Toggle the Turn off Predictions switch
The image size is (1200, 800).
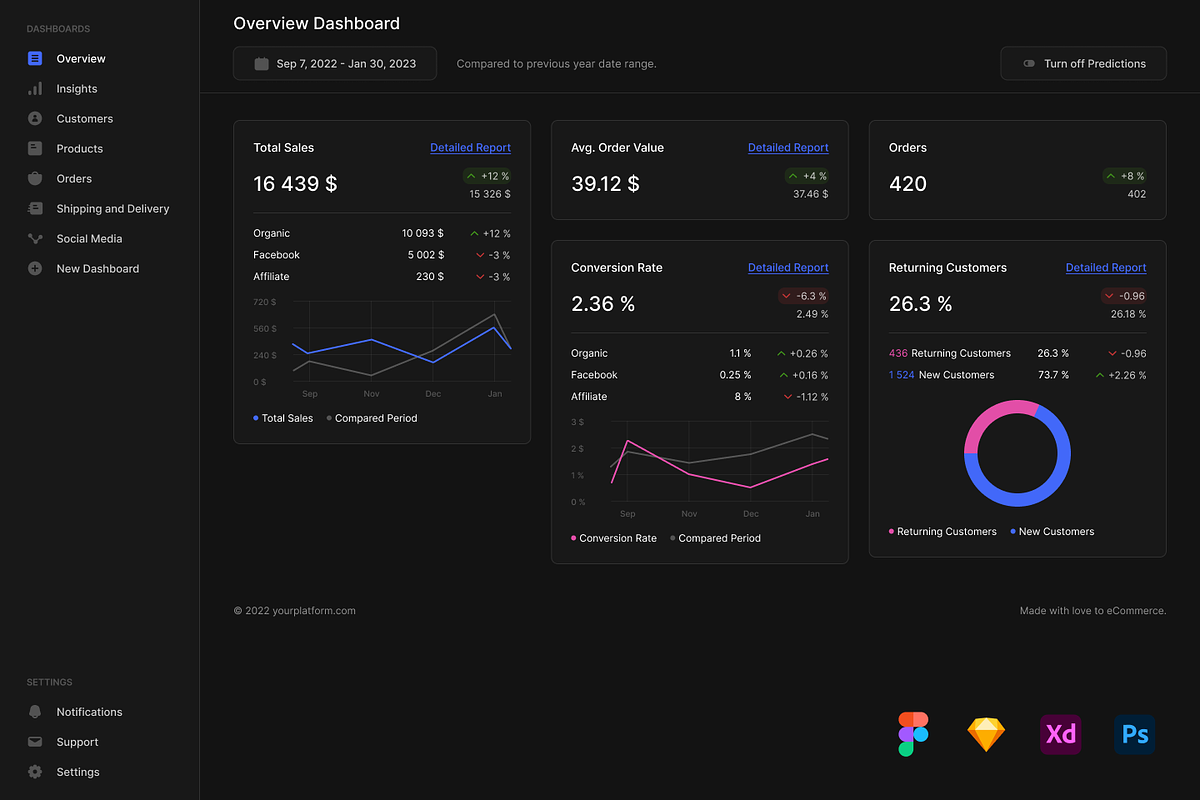click(1029, 63)
